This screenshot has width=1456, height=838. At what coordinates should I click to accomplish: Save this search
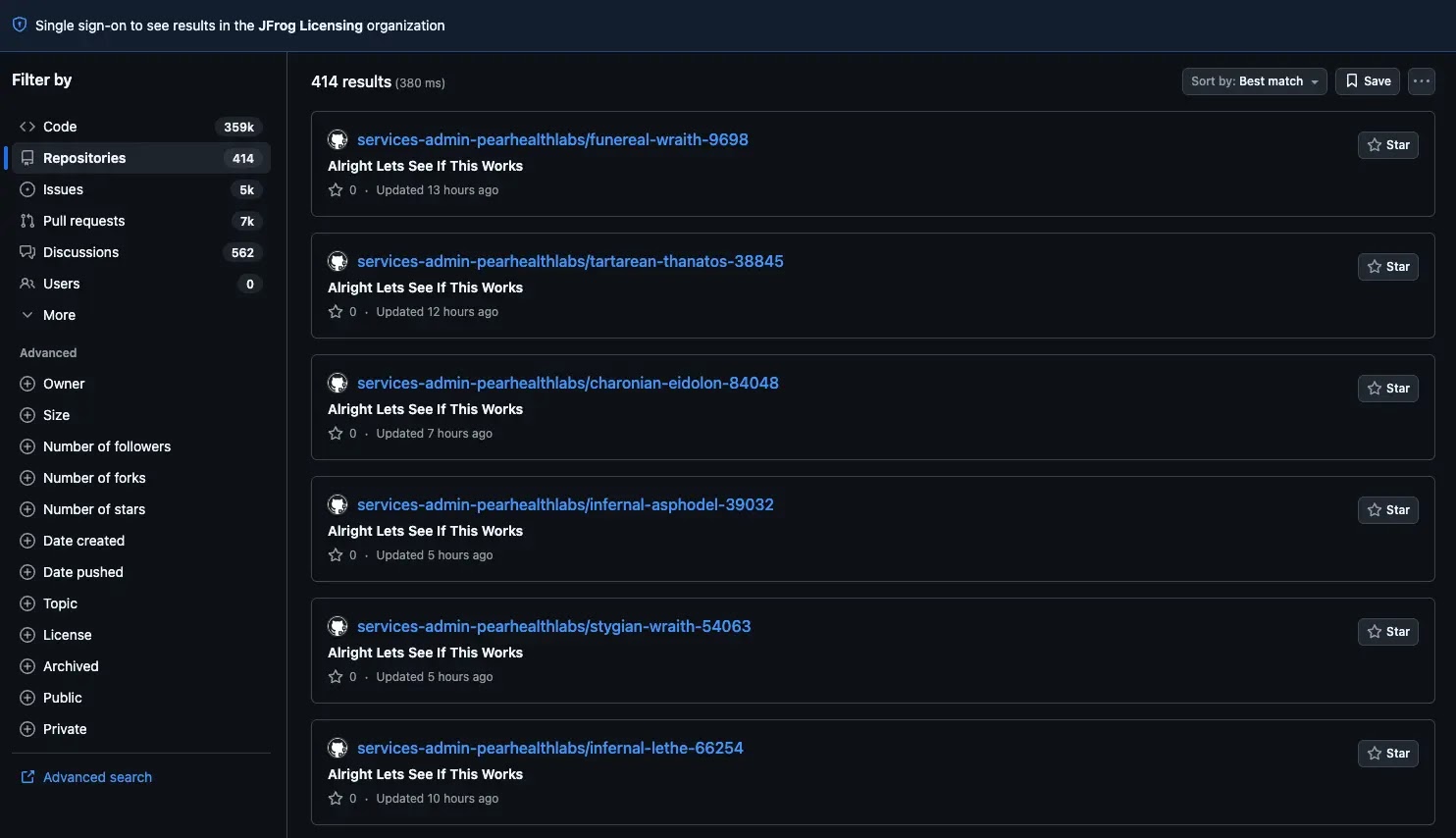[1367, 81]
